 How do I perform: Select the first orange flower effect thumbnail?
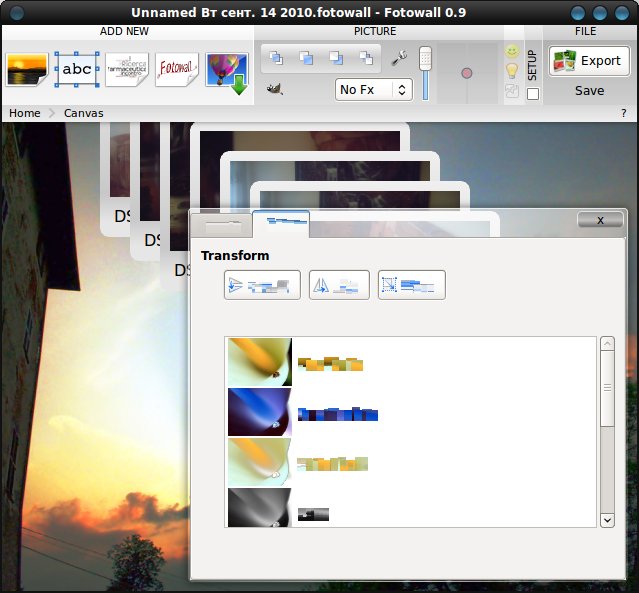(x=260, y=362)
